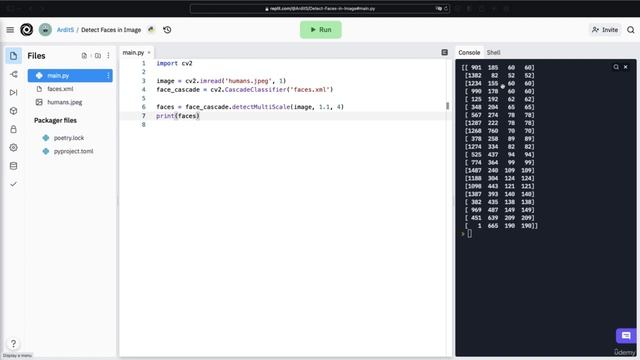Screen dimensions: 640x360
Task: Open the Settings gear sidebar icon
Action: tap(13, 148)
